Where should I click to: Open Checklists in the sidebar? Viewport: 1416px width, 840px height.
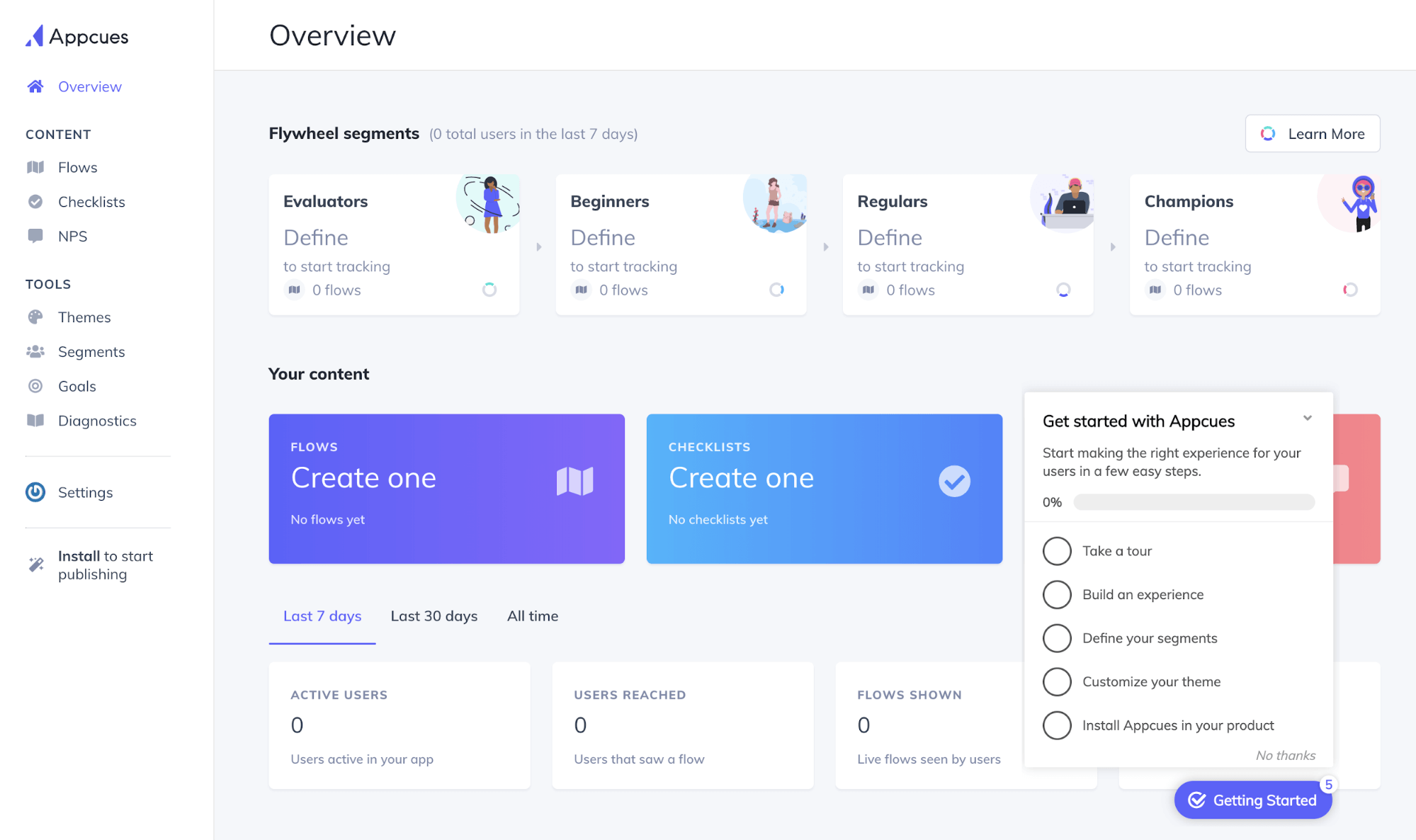click(91, 202)
